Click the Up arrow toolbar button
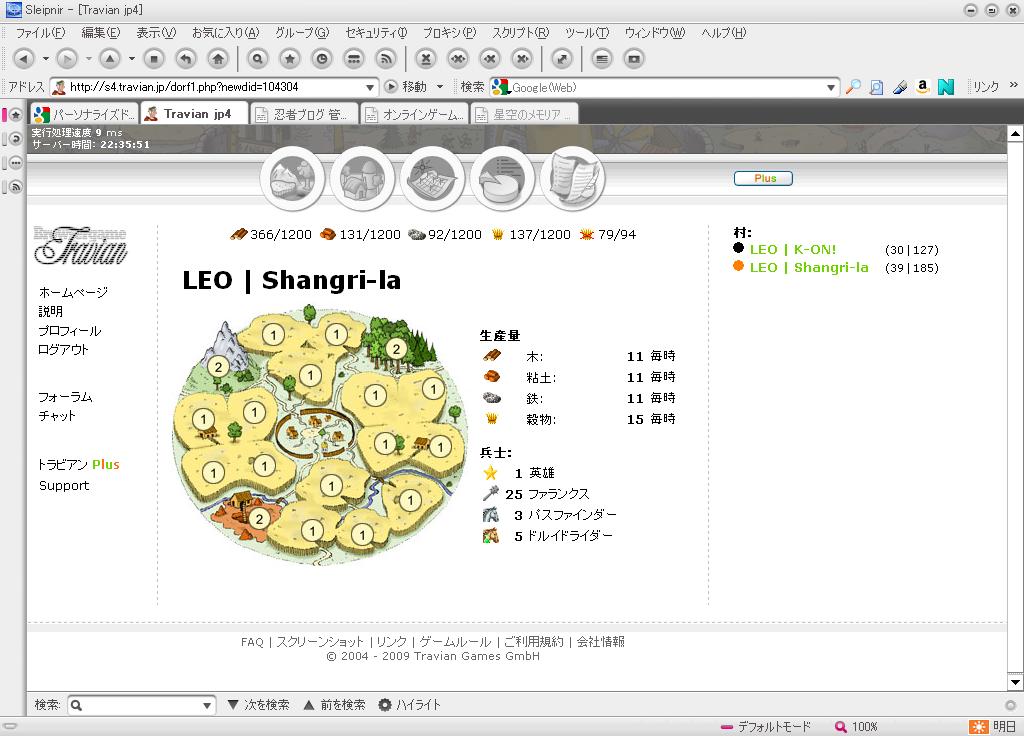The height and width of the screenshot is (736, 1024). 110,59
